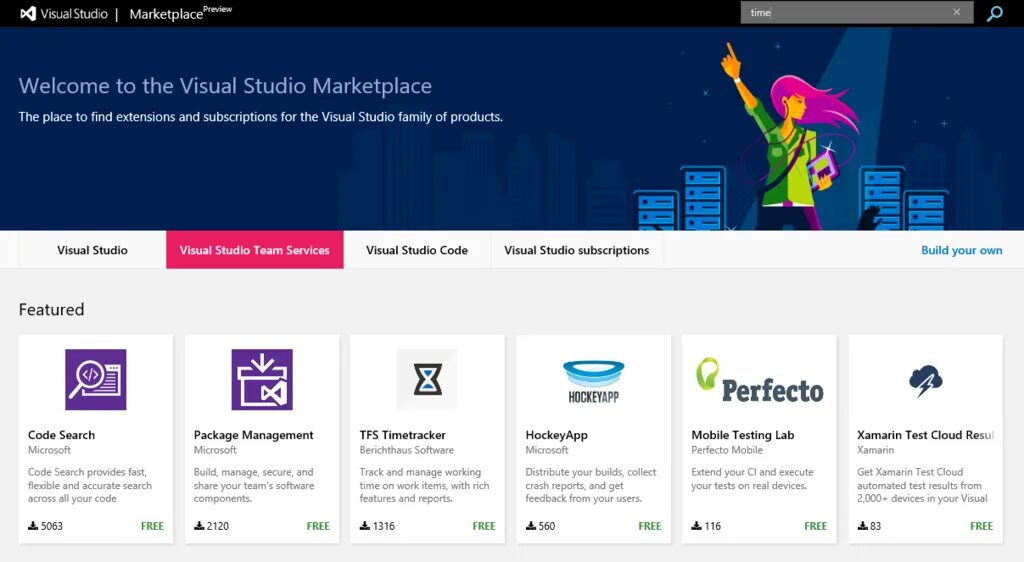The height and width of the screenshot is (562, 1024).
Task: Click the TFS Timetracker hourglass icon
Action: [428, 379]
